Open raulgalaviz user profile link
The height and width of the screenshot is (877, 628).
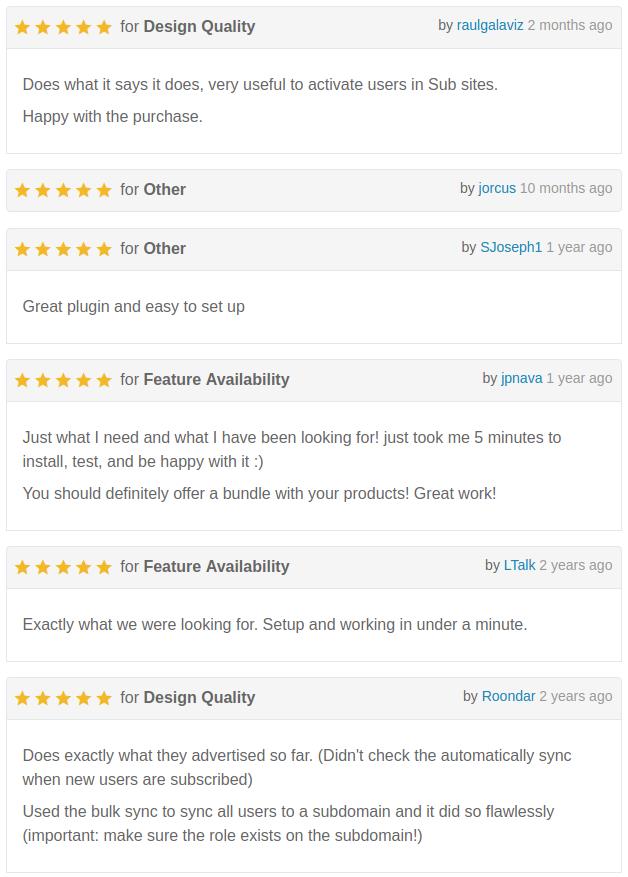[x=490, y=26]
